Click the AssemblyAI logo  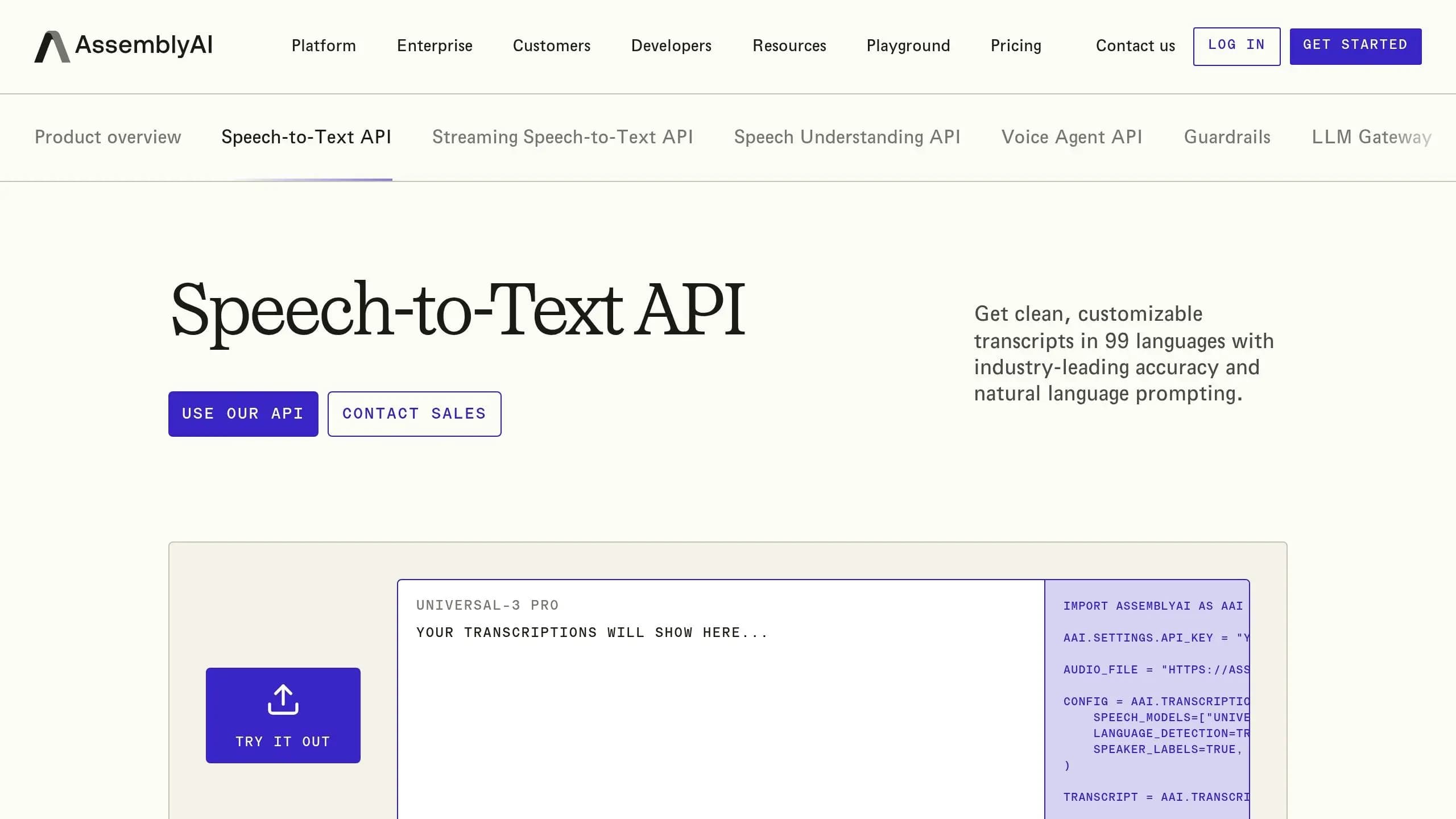tap(123, 46)
